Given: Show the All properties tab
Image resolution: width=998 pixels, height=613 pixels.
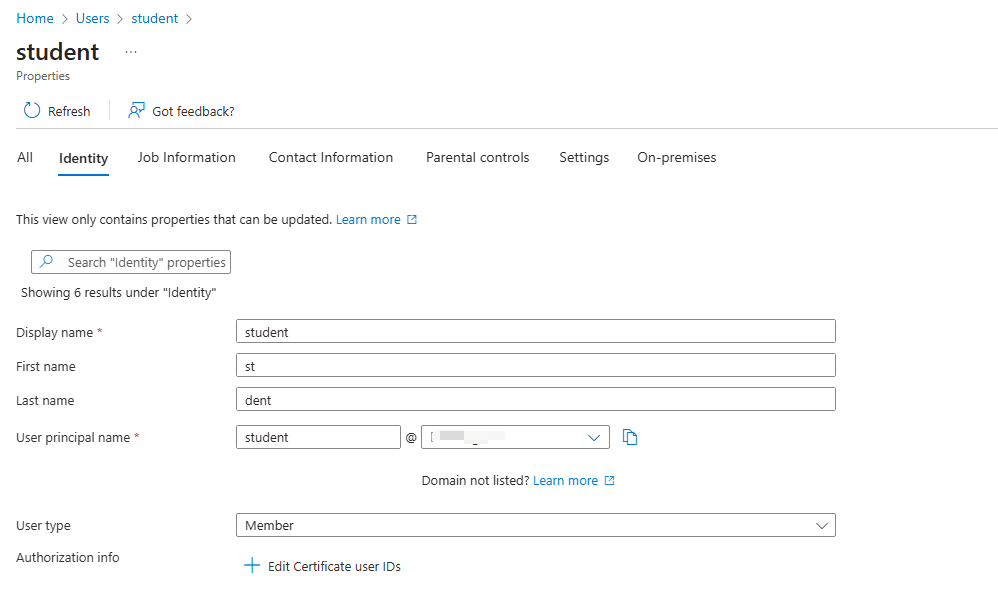Looking at the screenshot, I should tap(25, 157).
